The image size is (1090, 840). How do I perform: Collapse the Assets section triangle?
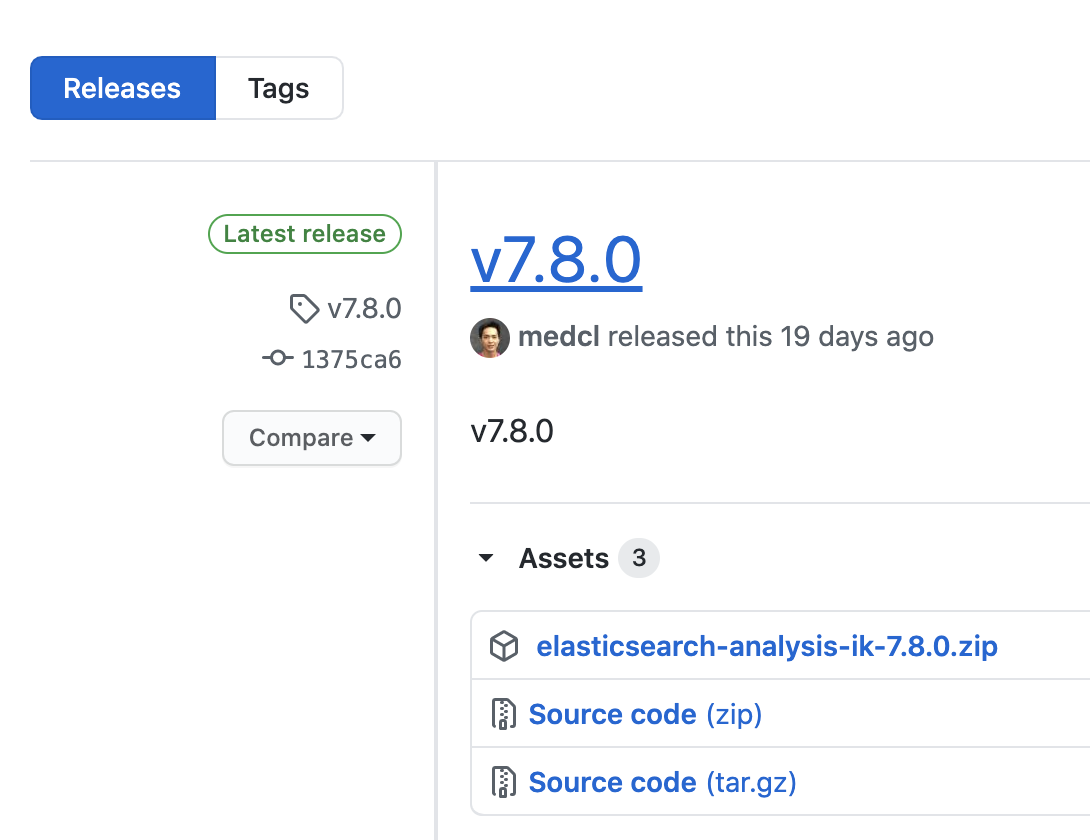(x=487, y=558)
